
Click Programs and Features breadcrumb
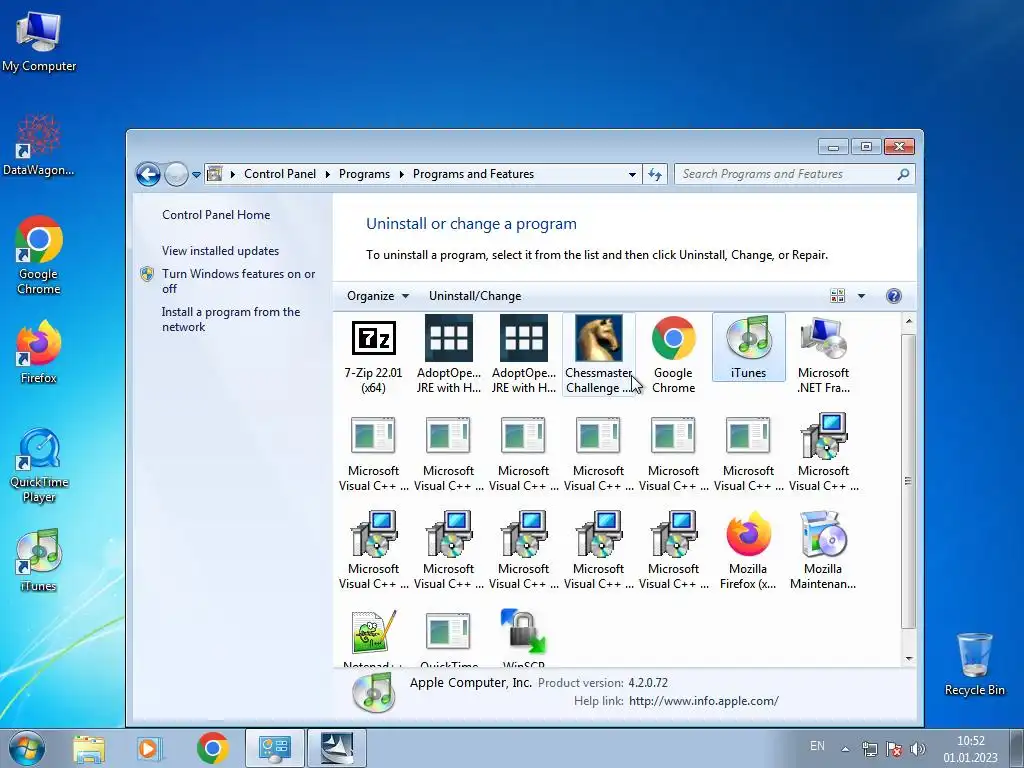(473, 174)
